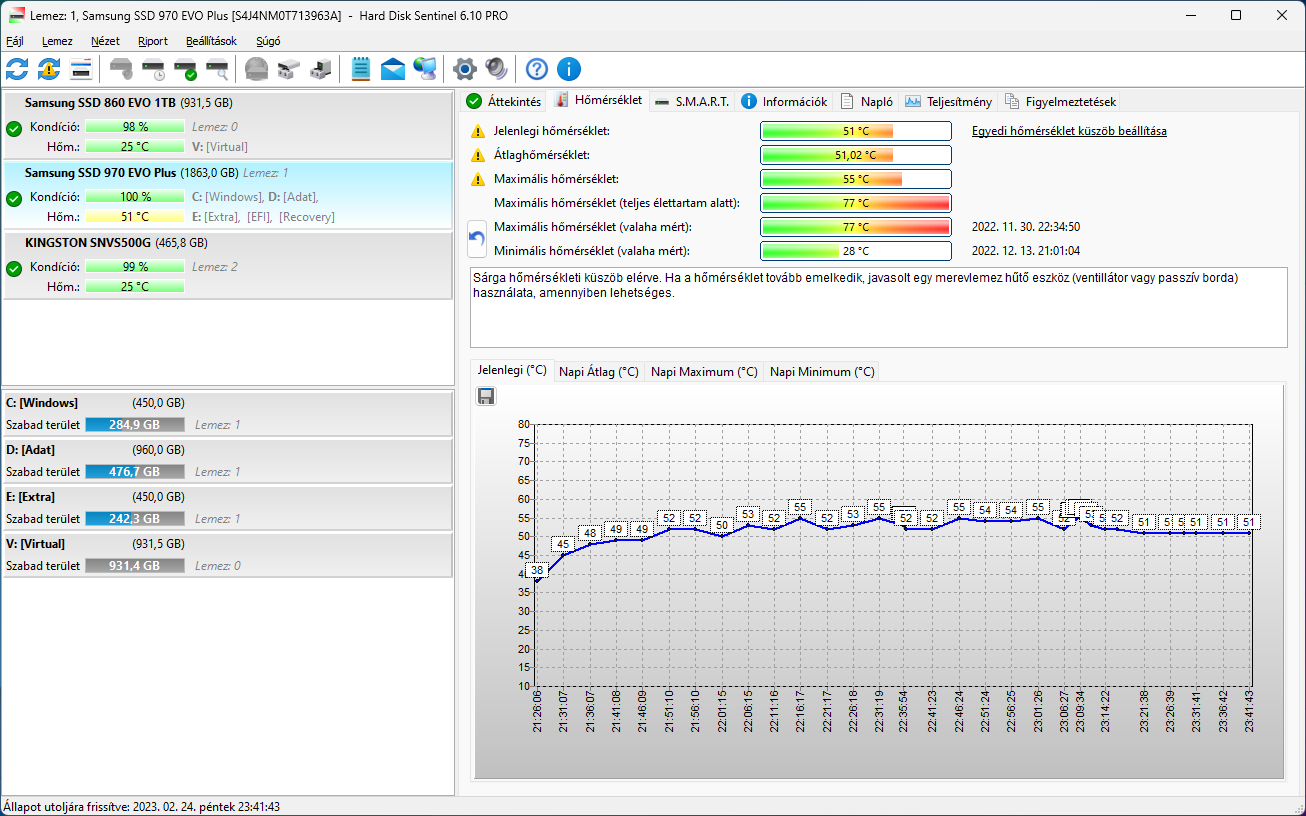Click the 98 % Kondíció bar
This screenshot has height=816, width=1306.
(135, 127)
